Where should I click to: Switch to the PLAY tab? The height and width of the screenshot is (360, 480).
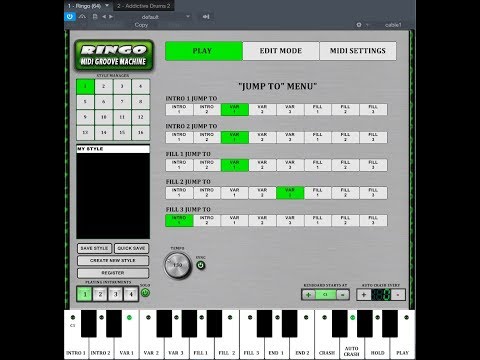204,51
